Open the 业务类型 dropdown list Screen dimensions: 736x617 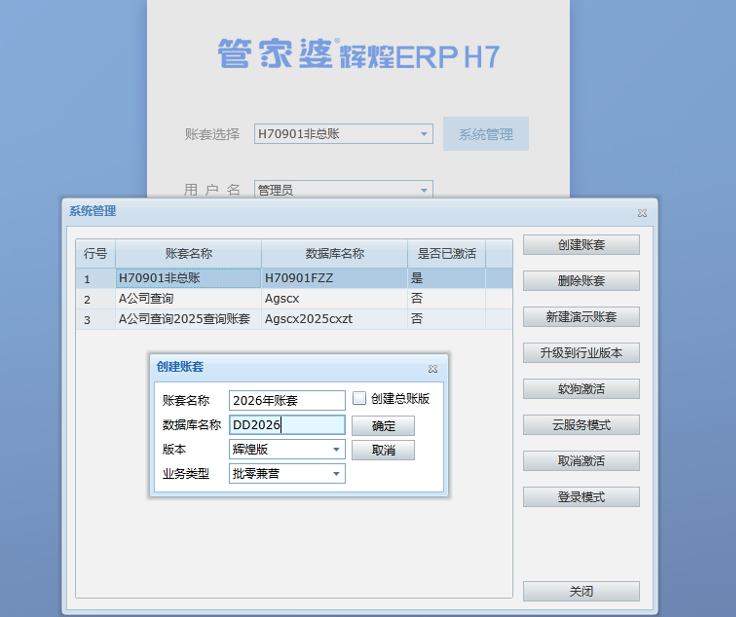[336, 474]
